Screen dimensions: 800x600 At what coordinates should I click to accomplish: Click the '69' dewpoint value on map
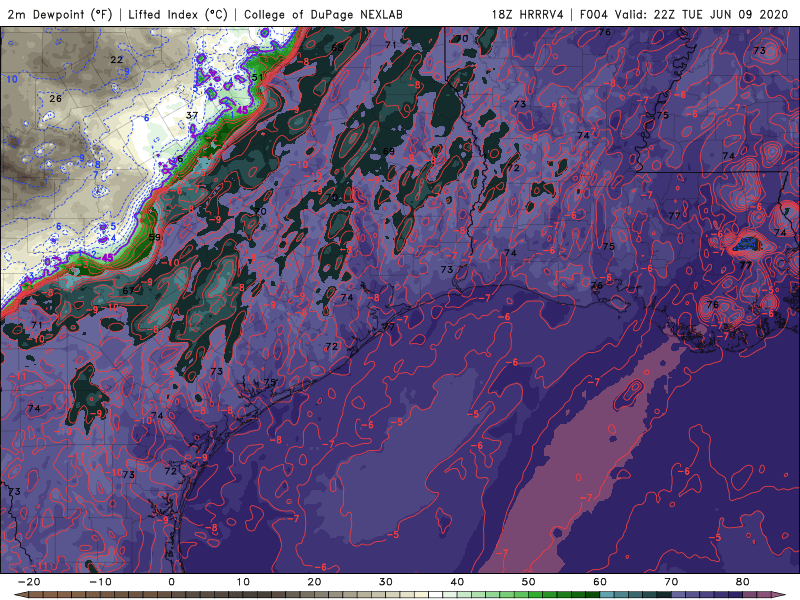389,151
